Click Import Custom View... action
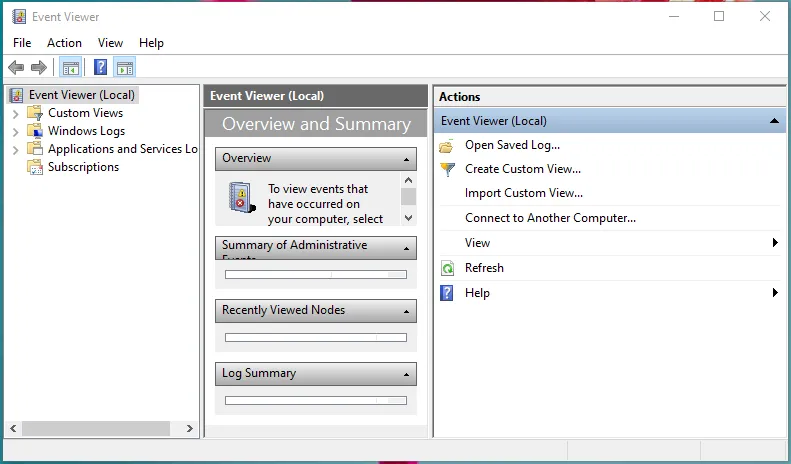Screen dimensions: 791x464 (524, 193)
